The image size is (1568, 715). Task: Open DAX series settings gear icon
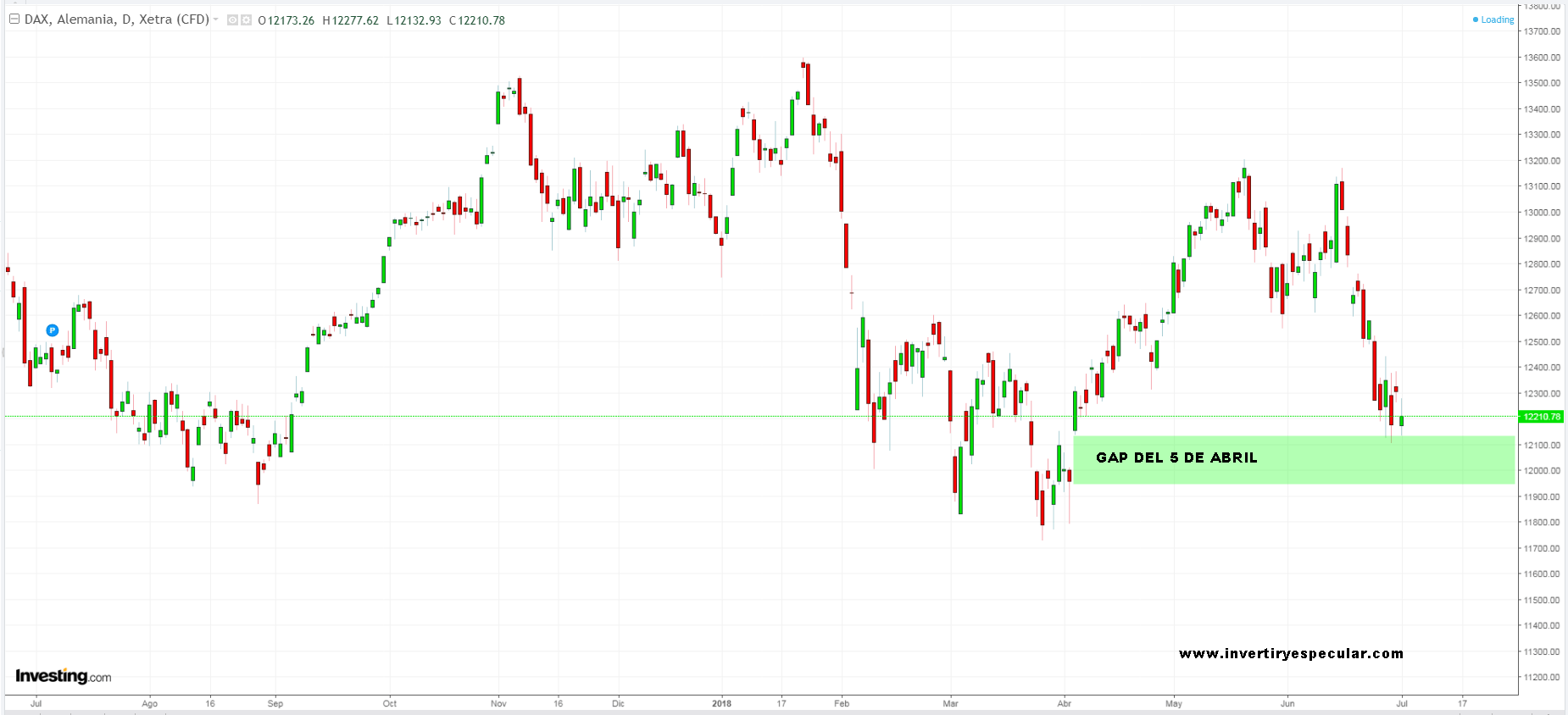pos(246,20)
